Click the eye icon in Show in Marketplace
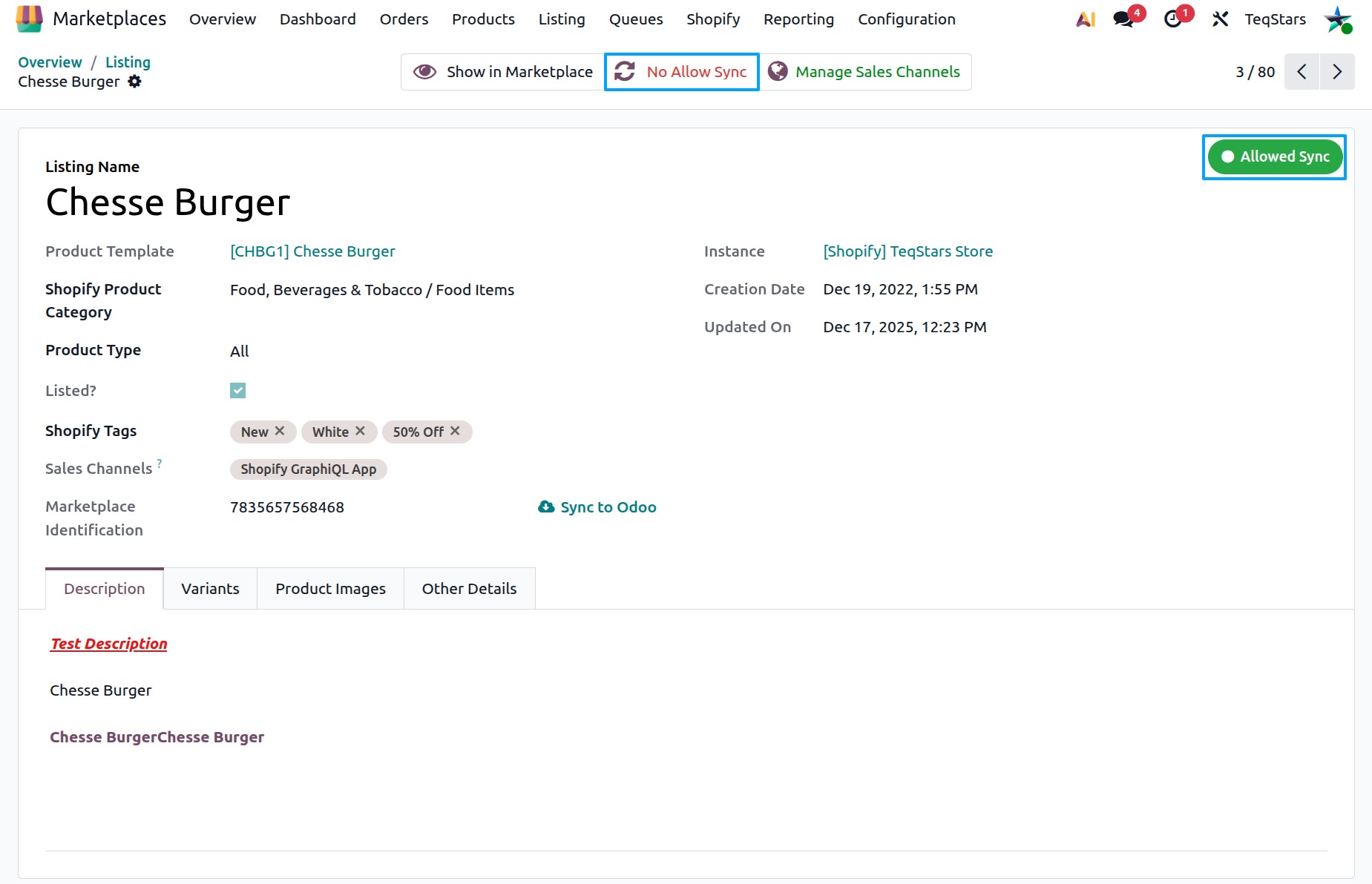1372x884 pixels. pyautogui.click(x=424, y=72)
